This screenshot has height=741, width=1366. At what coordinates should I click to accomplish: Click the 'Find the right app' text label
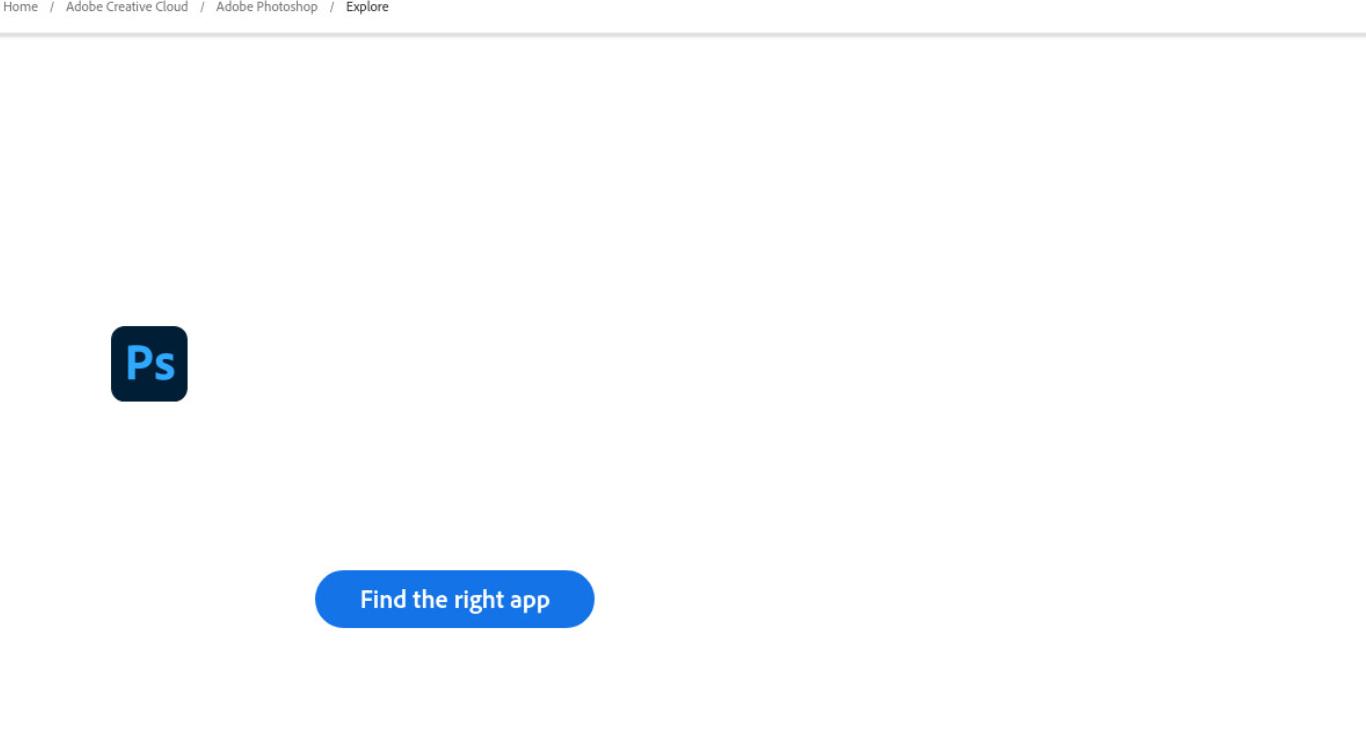pos(455,599)
